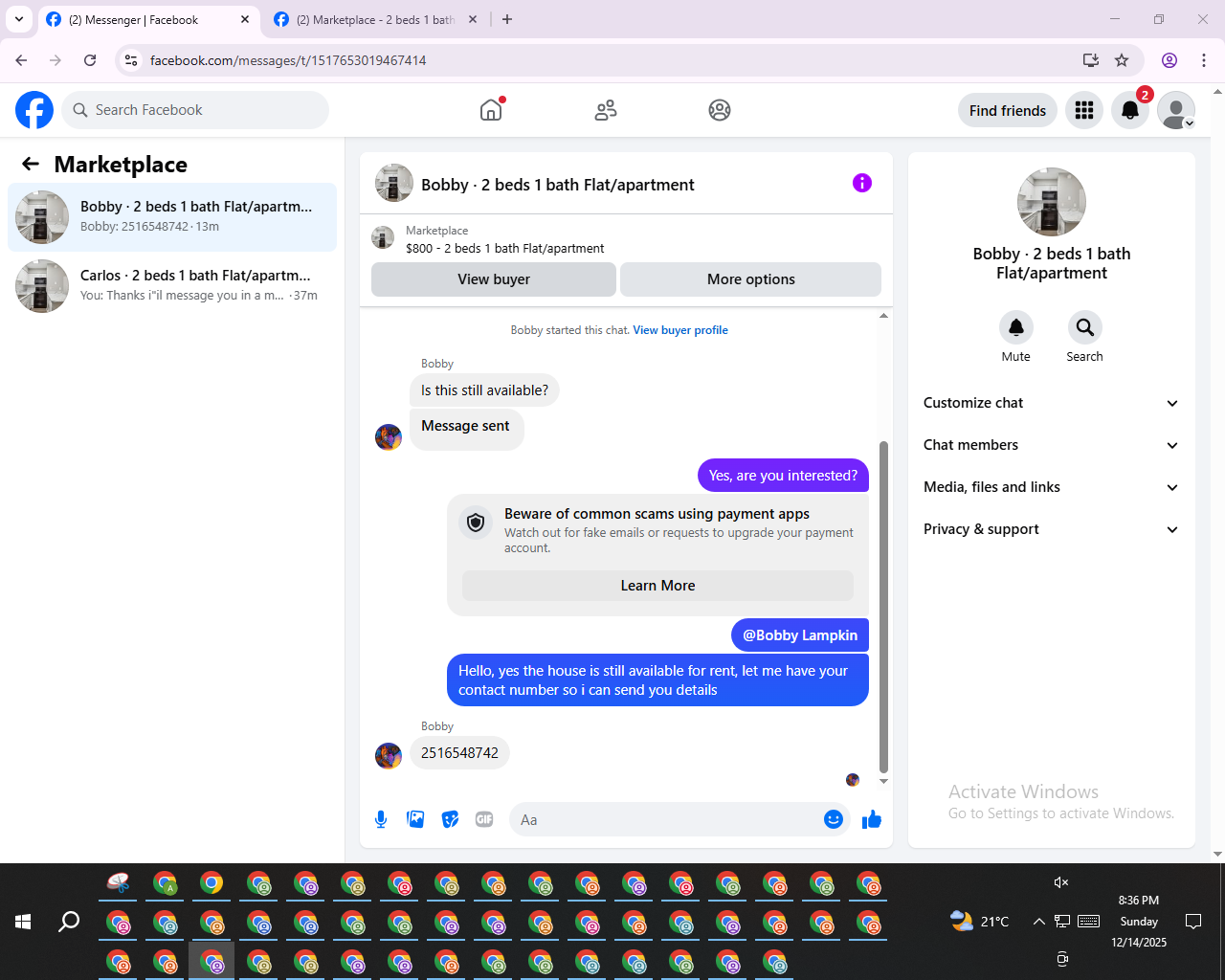Click Marketplace listing thumbnail under header
Viewport: 1225px width, 980px height.
point(383,237)
